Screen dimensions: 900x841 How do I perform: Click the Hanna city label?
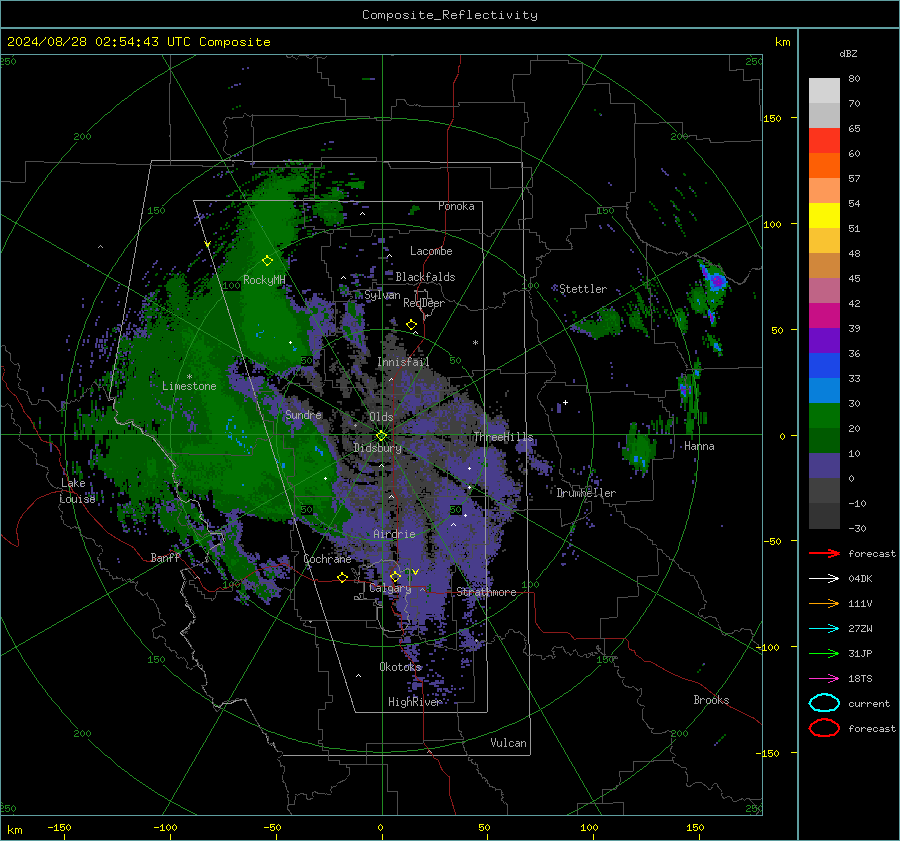(x=699, y=446)
